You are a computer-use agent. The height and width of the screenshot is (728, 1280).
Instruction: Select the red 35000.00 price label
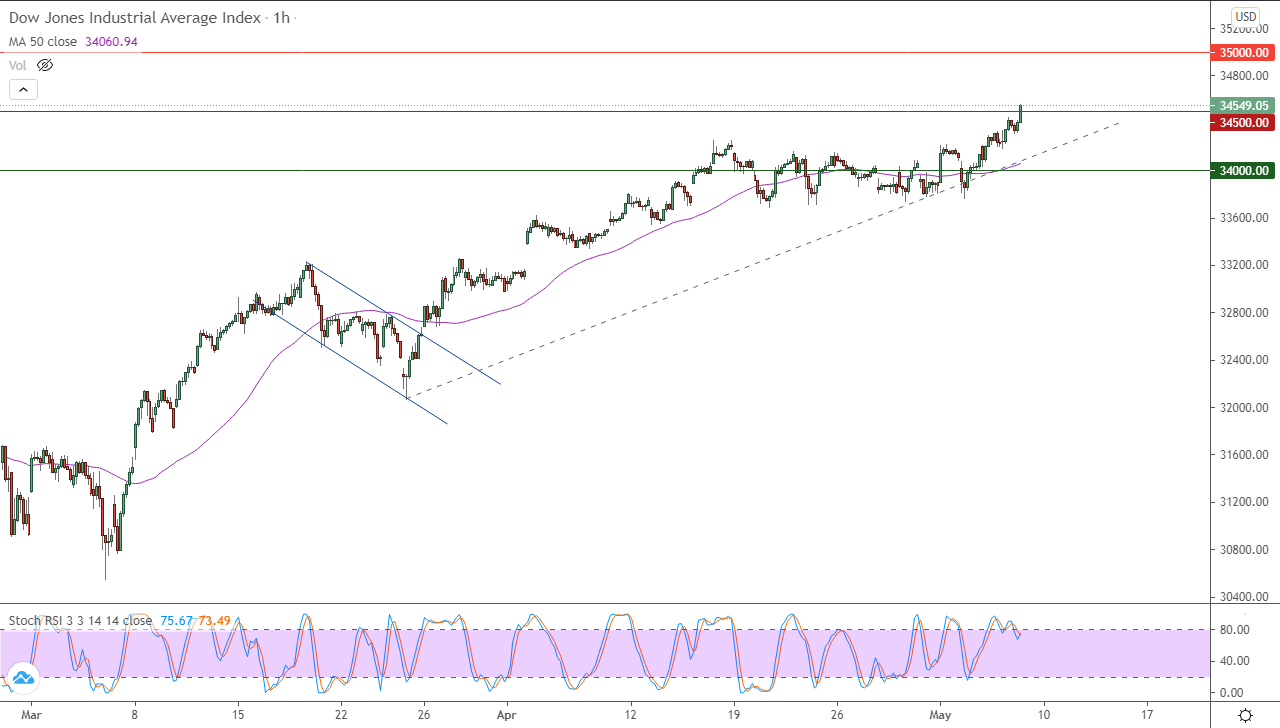click(1244, 52)
